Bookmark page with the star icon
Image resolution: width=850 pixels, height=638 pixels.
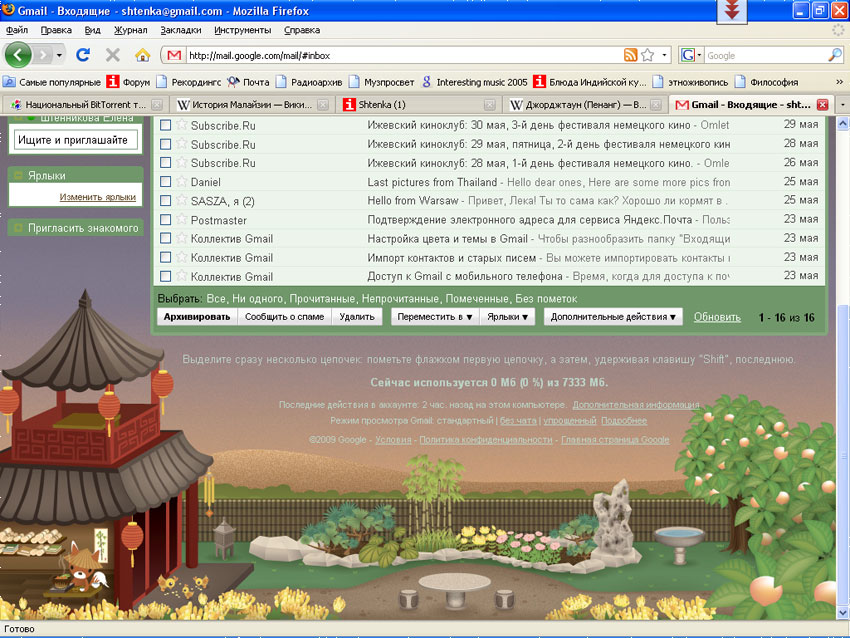click(648, 55)
